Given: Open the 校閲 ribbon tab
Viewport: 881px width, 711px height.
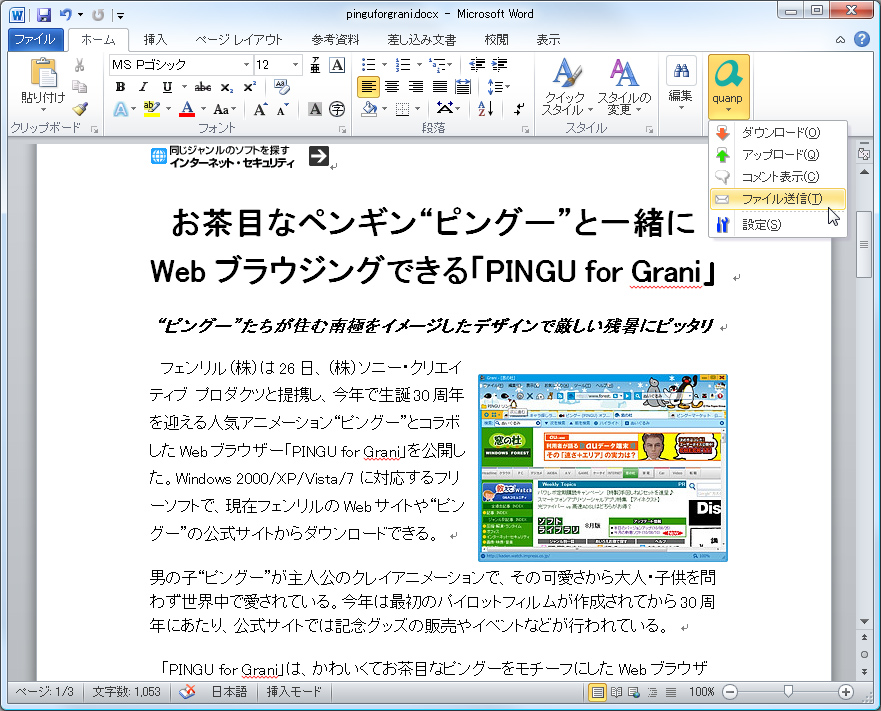Looking at the screenshot, I should click(494, 40).
